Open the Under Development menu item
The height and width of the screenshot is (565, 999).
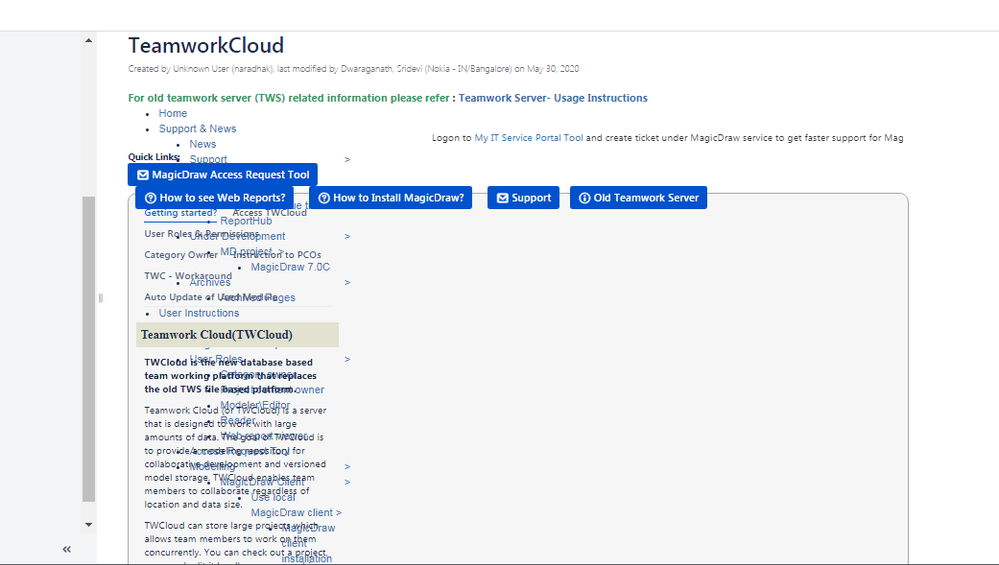tap(238, 236)
